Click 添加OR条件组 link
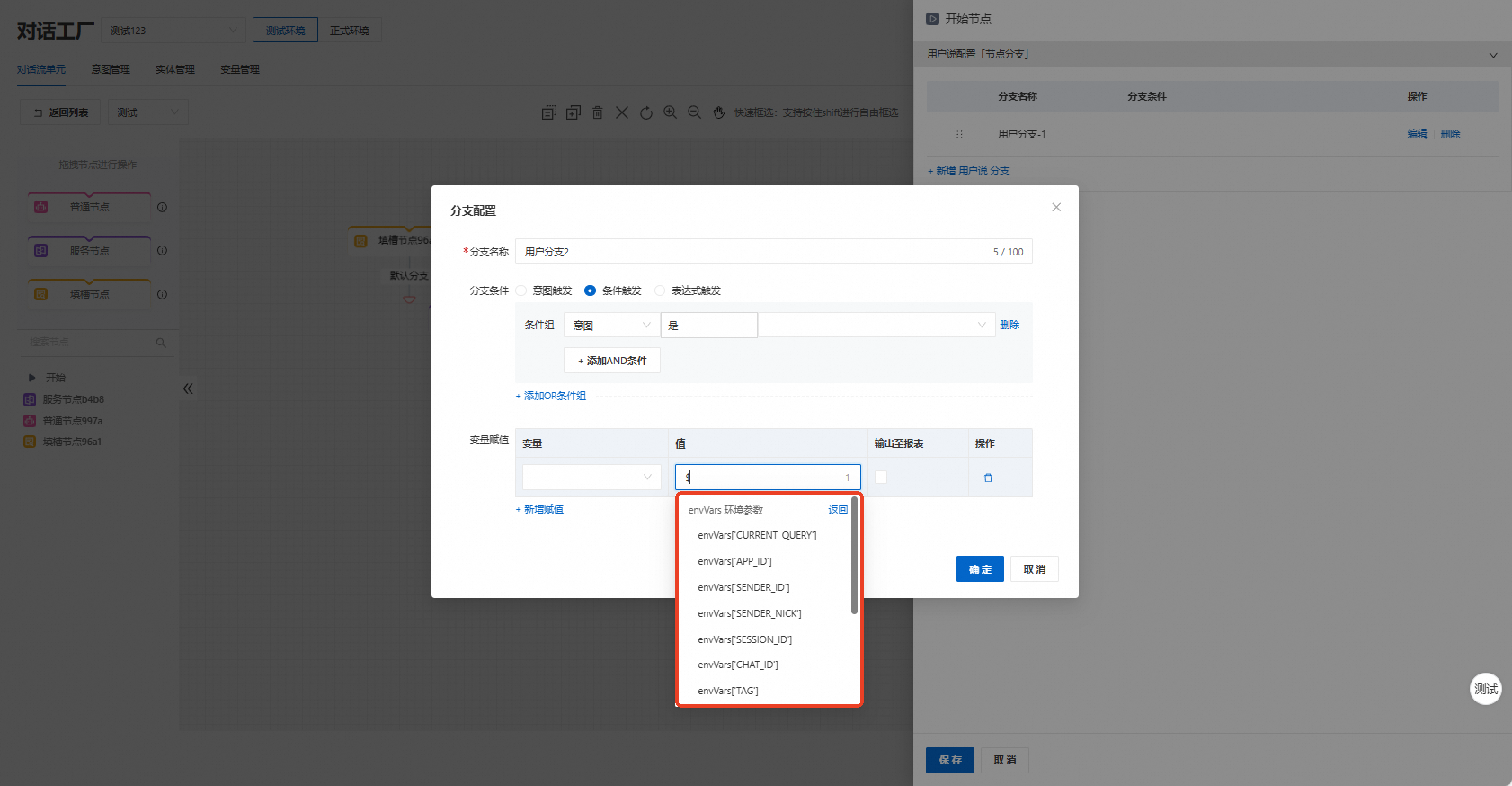 click(551, 396)
